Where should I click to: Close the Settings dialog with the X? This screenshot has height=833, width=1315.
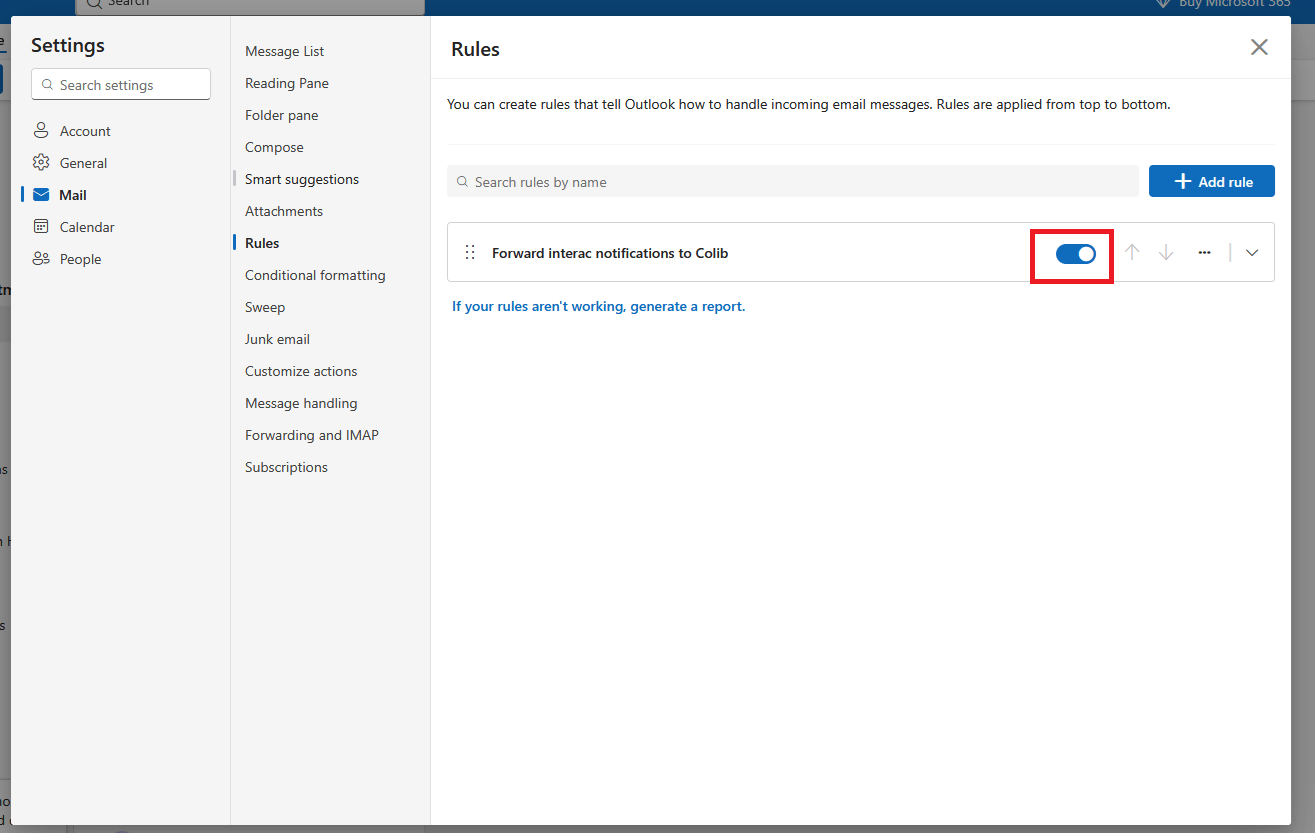click(1259, 47)
